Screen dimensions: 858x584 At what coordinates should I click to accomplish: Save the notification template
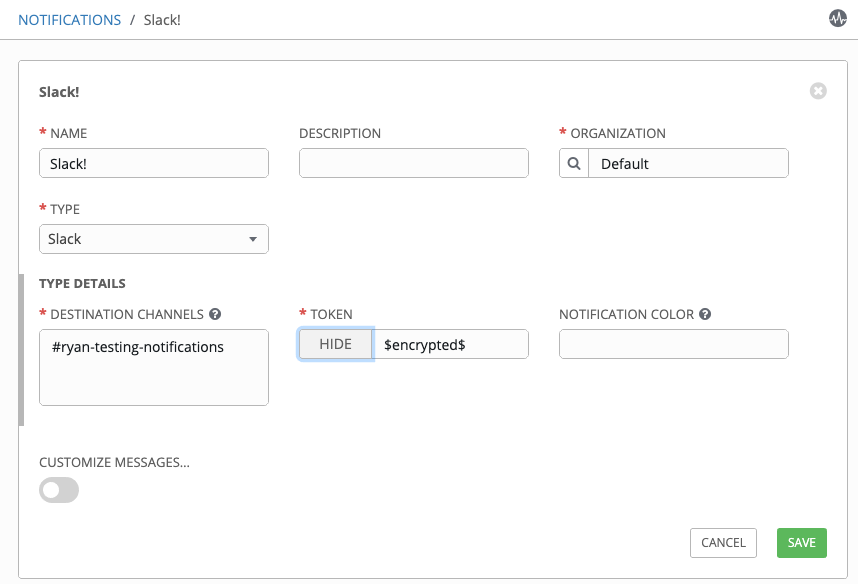(802, 543)
